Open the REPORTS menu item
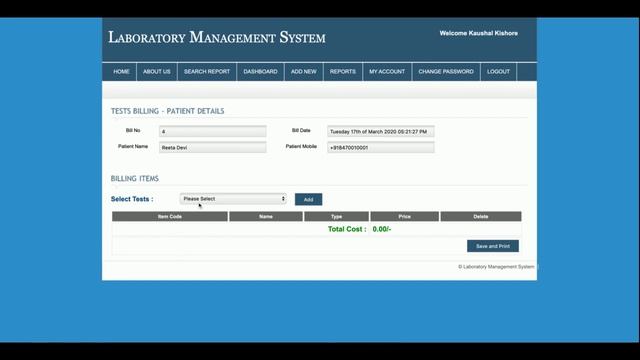 pos(343,71)
